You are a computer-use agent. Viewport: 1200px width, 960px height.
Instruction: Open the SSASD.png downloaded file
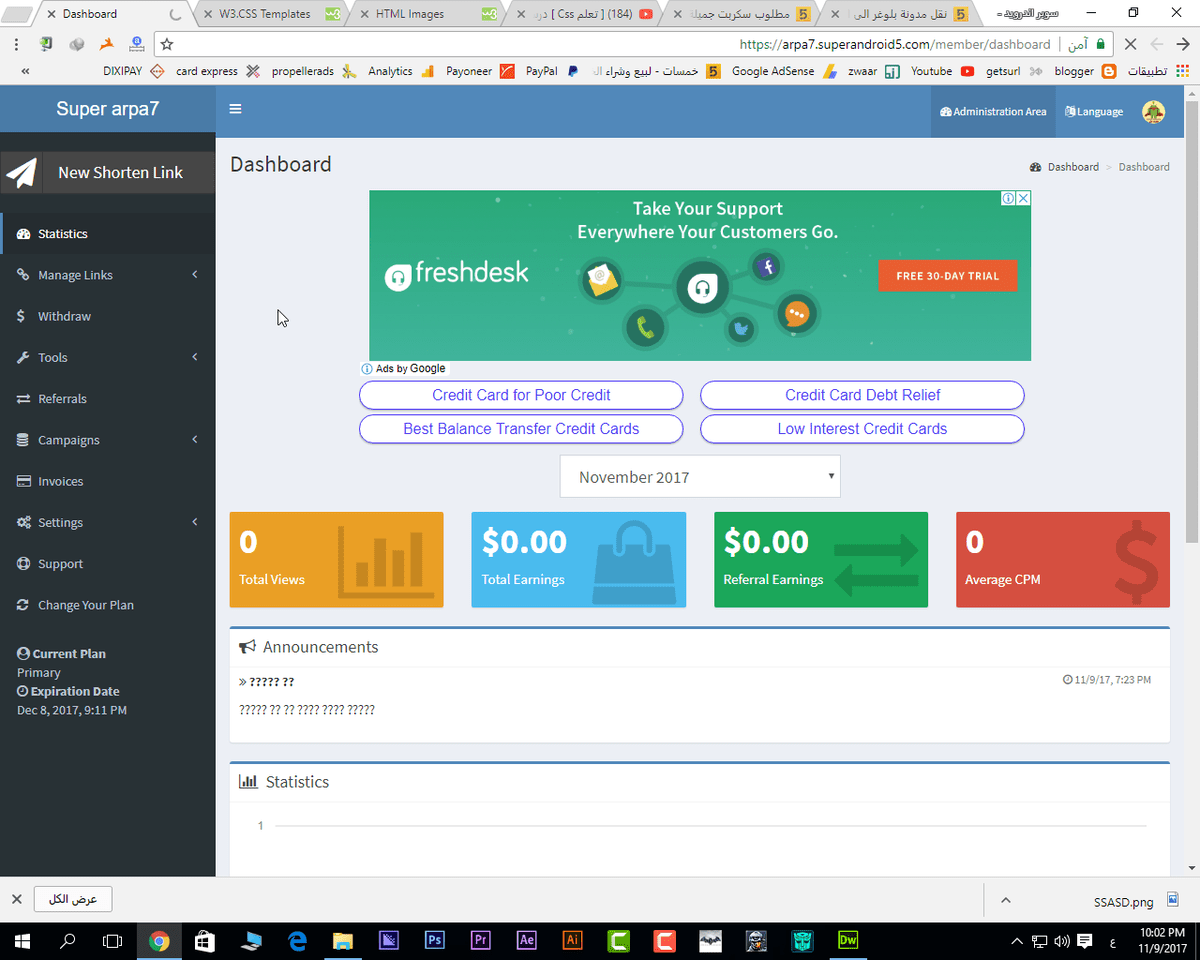[1137, 901]
